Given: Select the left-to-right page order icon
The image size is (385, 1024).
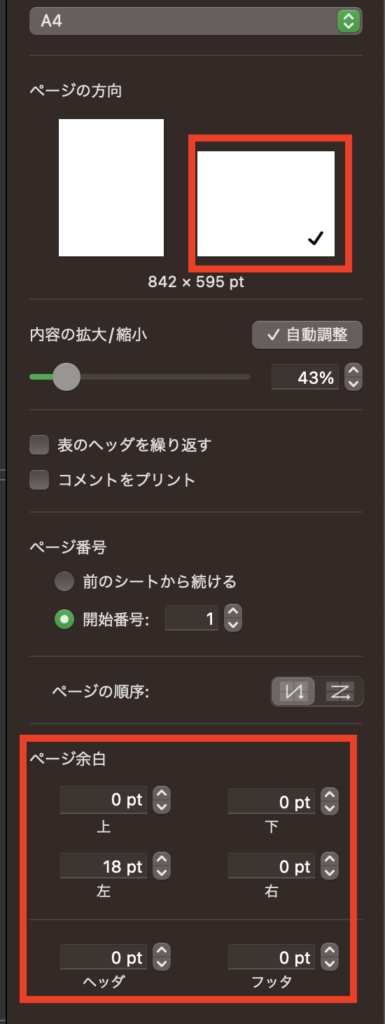Looking at the screenshot, I should (339, 691).
